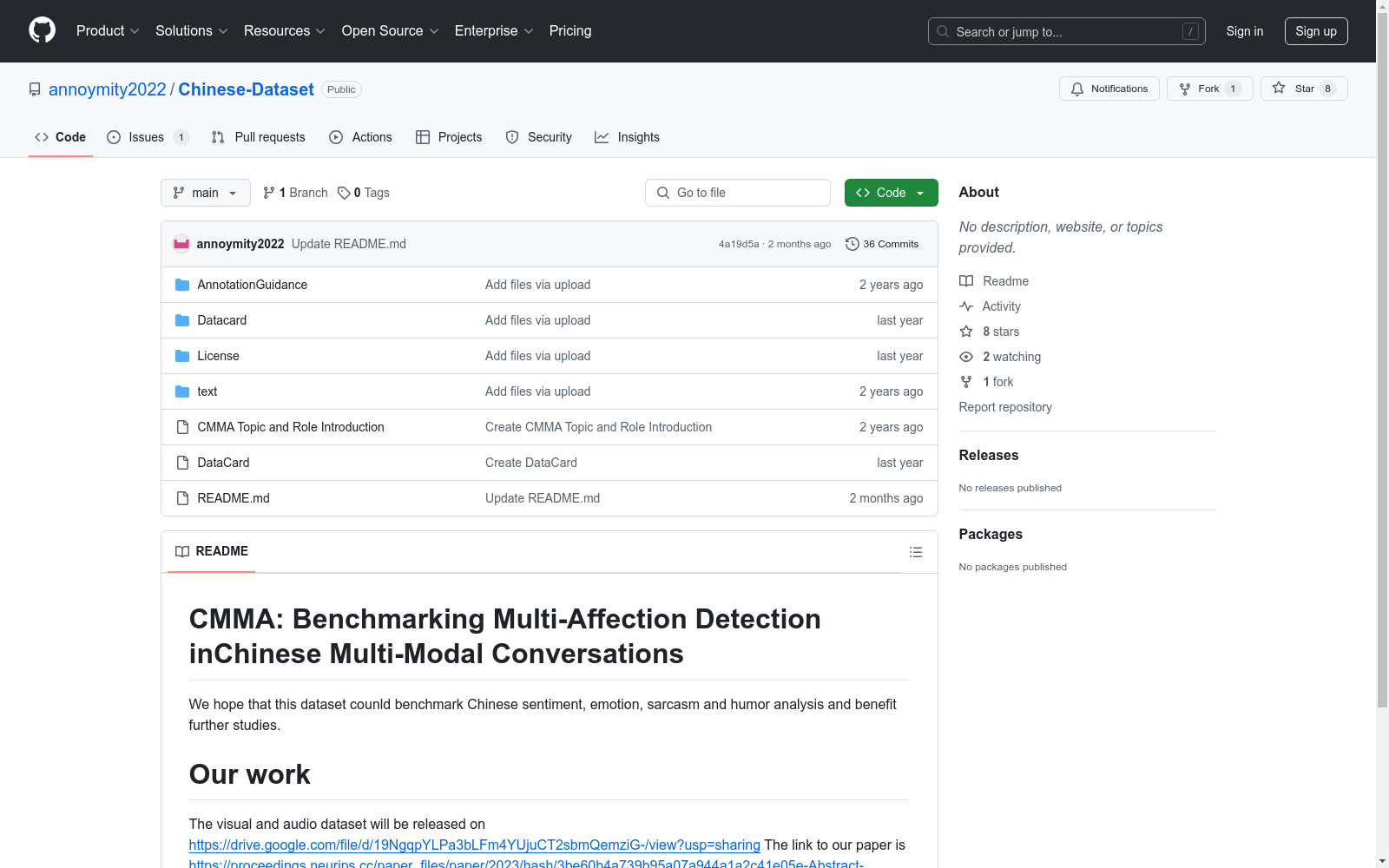Open the Pricing page
Screen dimensions: 1389x868
tap(570, 31)
